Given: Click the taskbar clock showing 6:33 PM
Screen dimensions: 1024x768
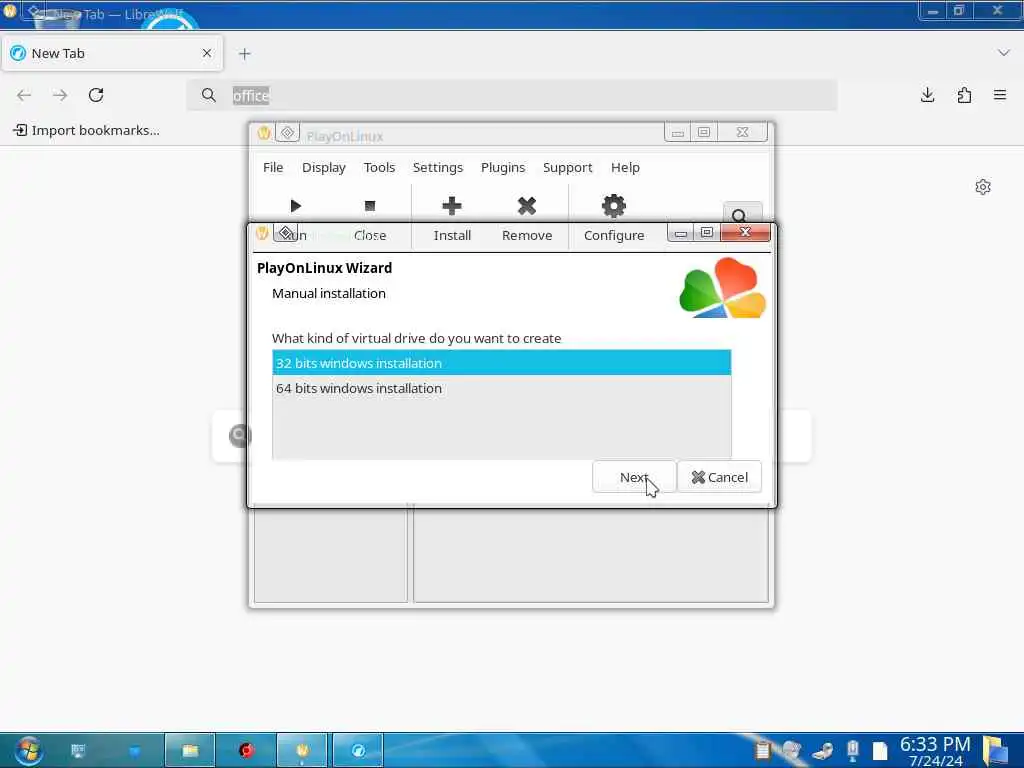Looking at the screenshot, I should (935, 751).
